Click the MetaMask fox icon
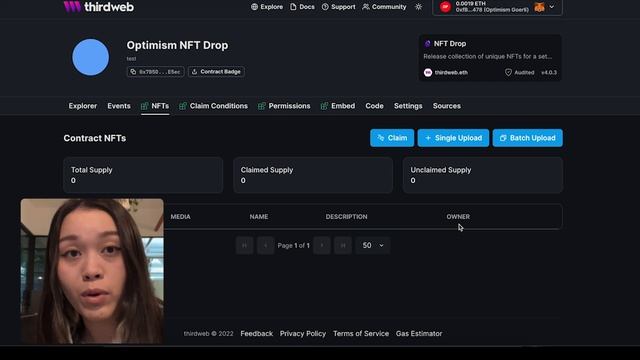Image resolution: width=640 pixels, height=360 pixels. tap(539, 7)
